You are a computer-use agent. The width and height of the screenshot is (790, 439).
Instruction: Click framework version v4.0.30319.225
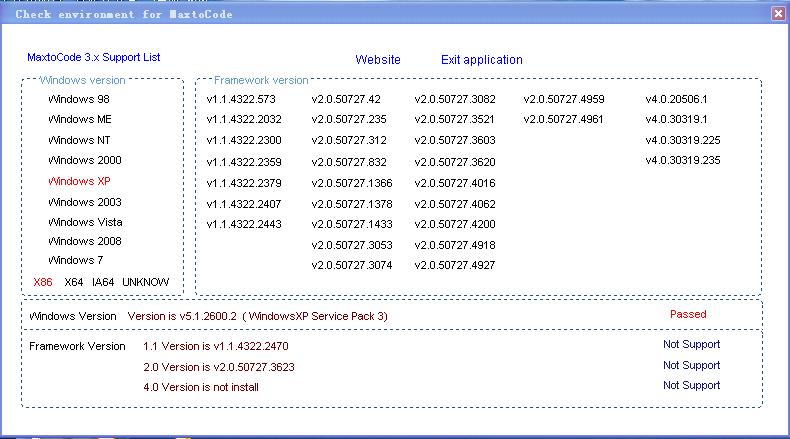[x=683, y=140]
